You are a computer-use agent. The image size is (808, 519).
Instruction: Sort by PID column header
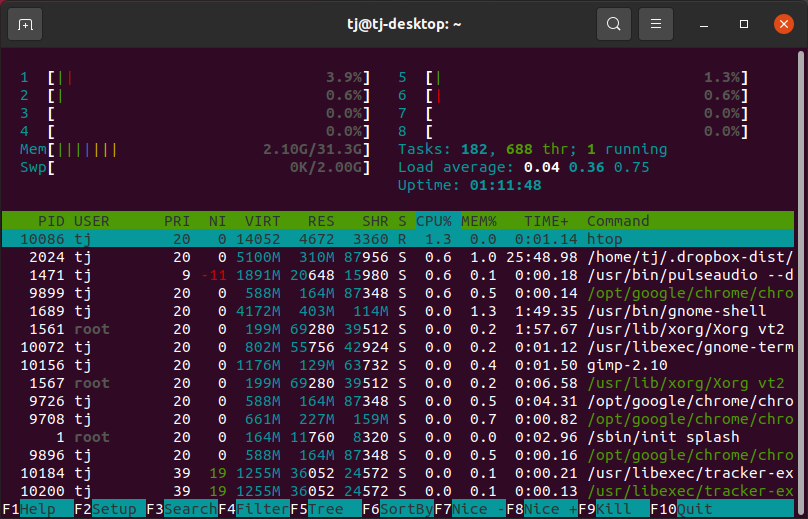[51, 221]
